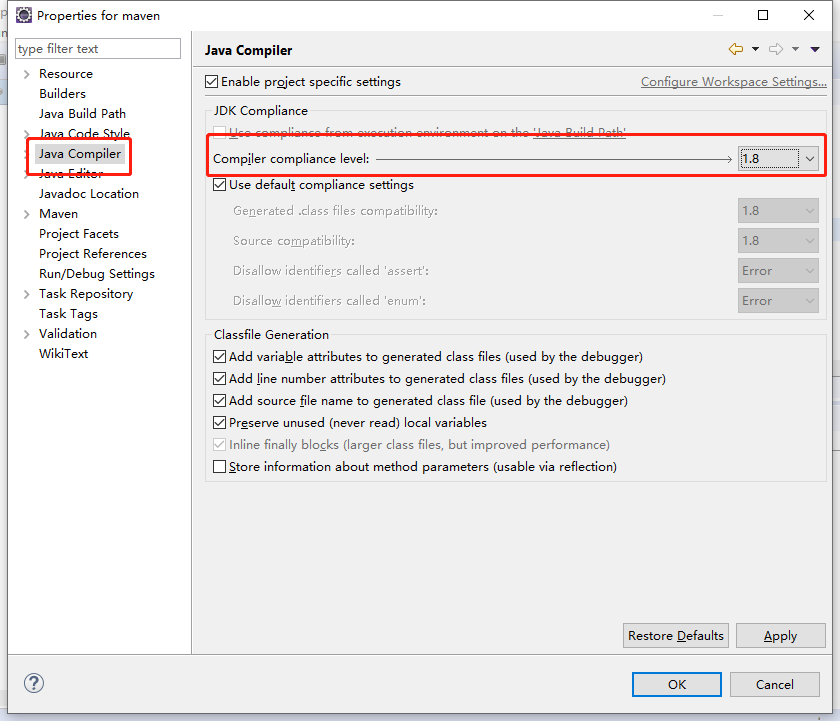Screen dimensions: 840x721
Task: Select Task Tags page
Action: pos(69,314)
